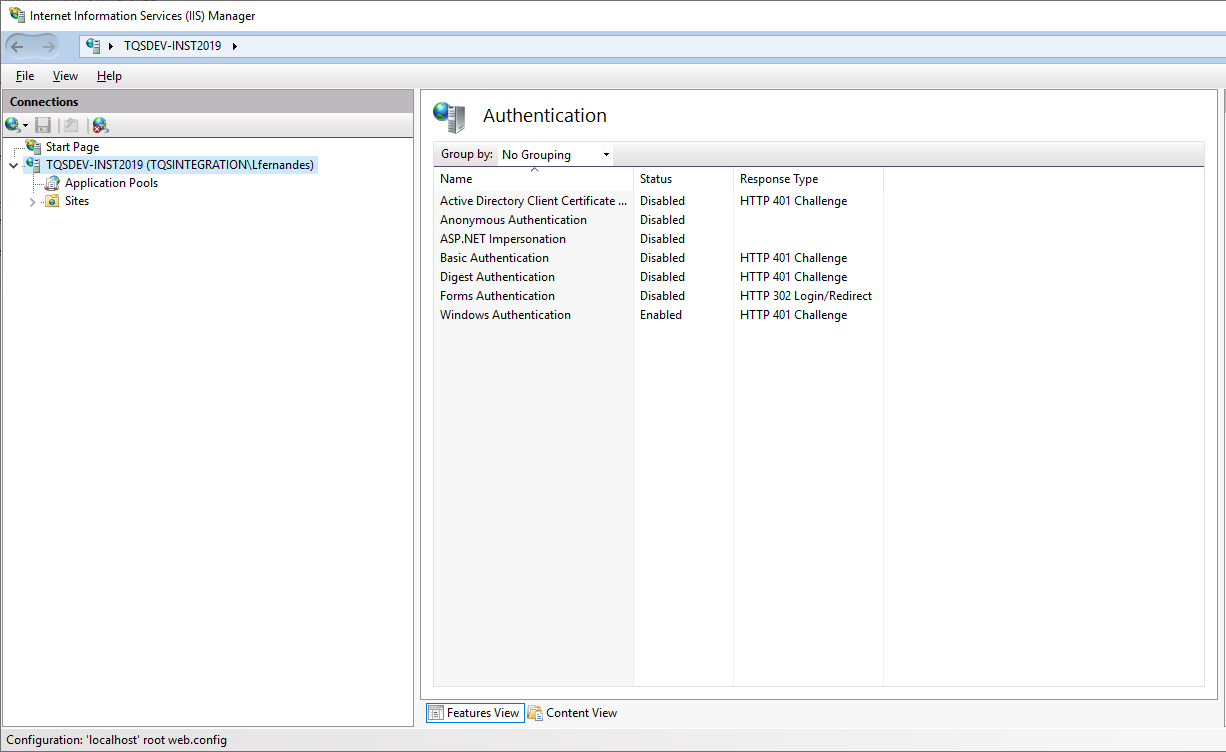Open the File menu
This screenshot has height=752, width=1226.
25,76
